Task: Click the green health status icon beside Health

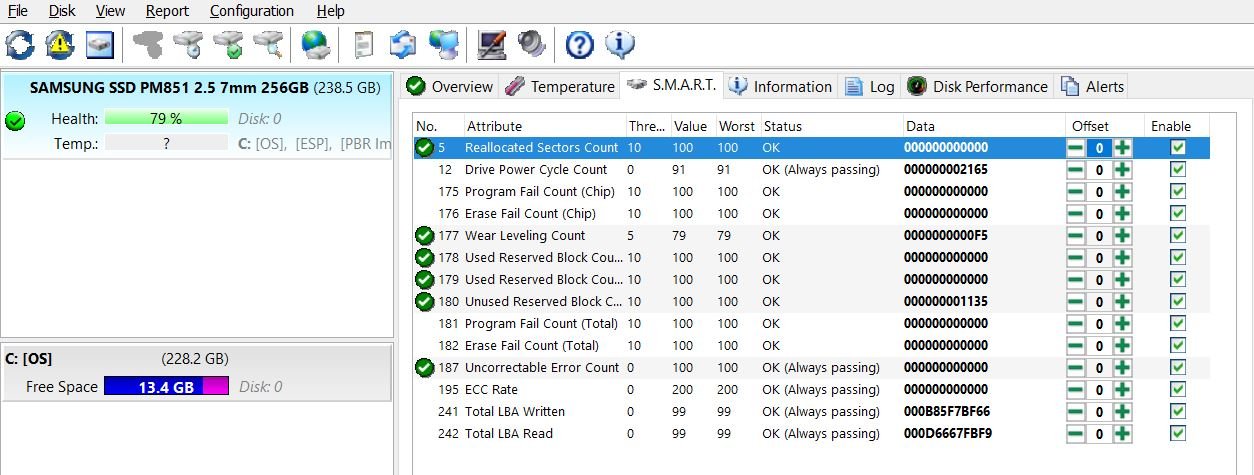Action: click(15, 121)
